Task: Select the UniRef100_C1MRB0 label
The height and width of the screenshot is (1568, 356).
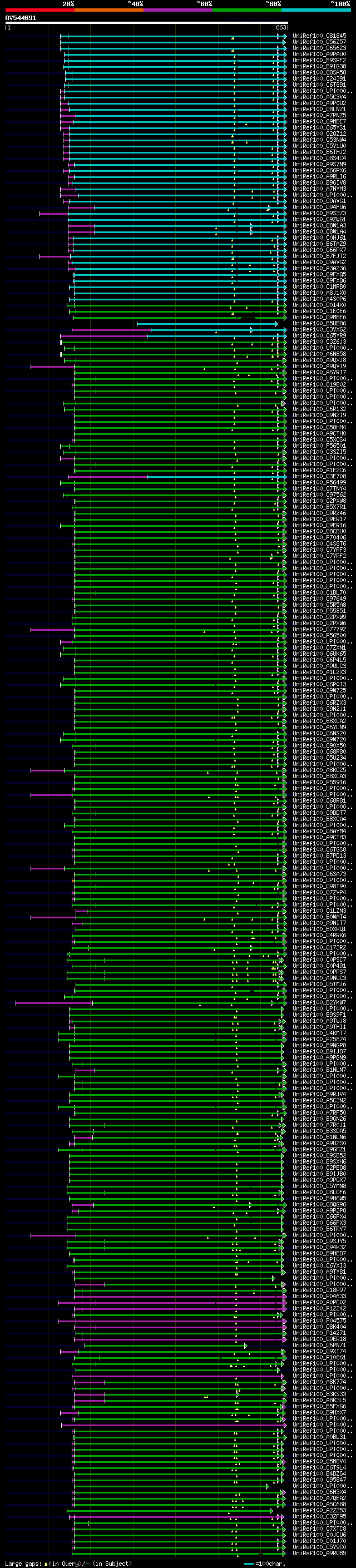Action: click(x=319, y=286)
